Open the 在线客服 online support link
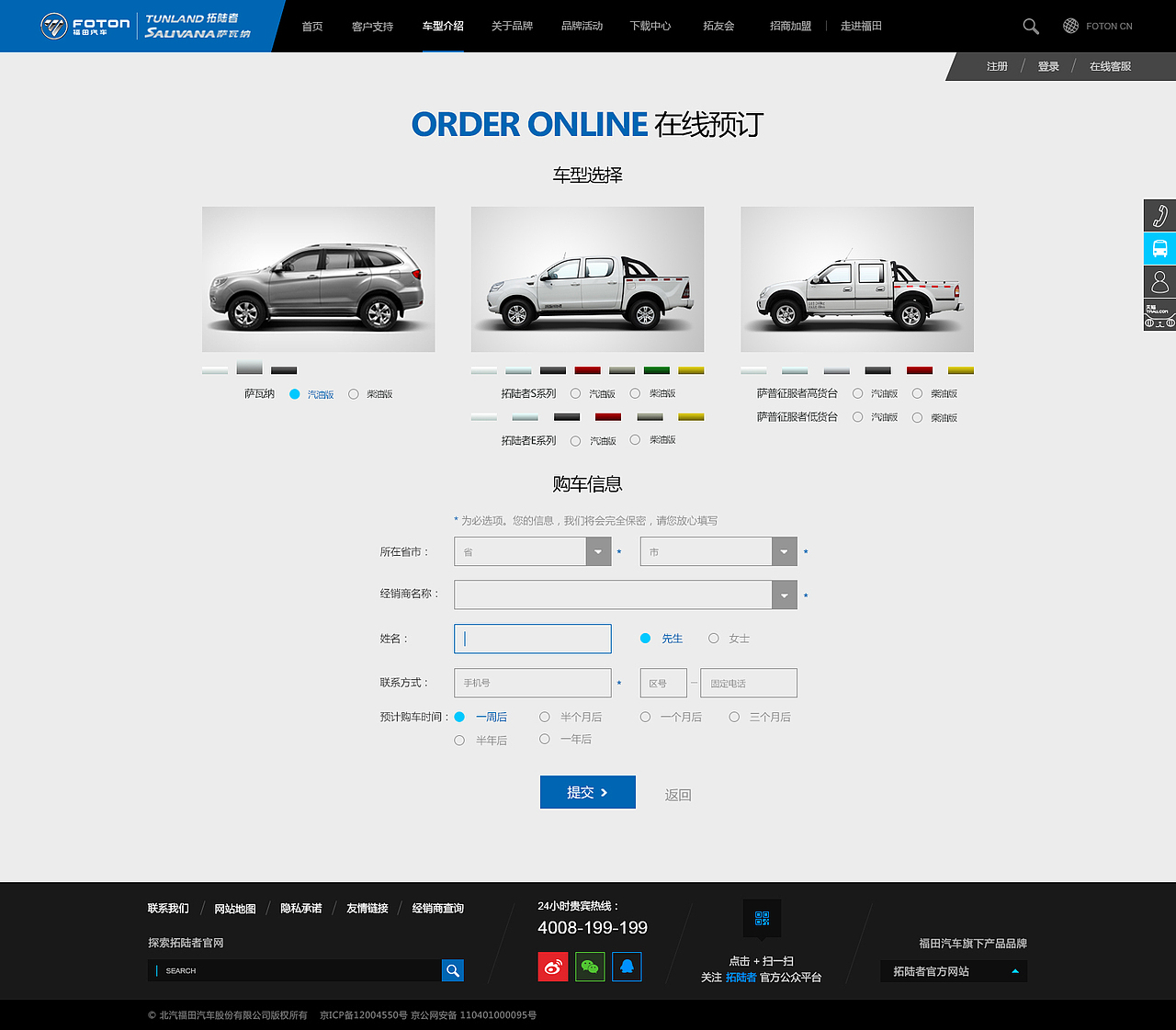Viewport: 1176px width, 1030px height. click(1110, 66)
